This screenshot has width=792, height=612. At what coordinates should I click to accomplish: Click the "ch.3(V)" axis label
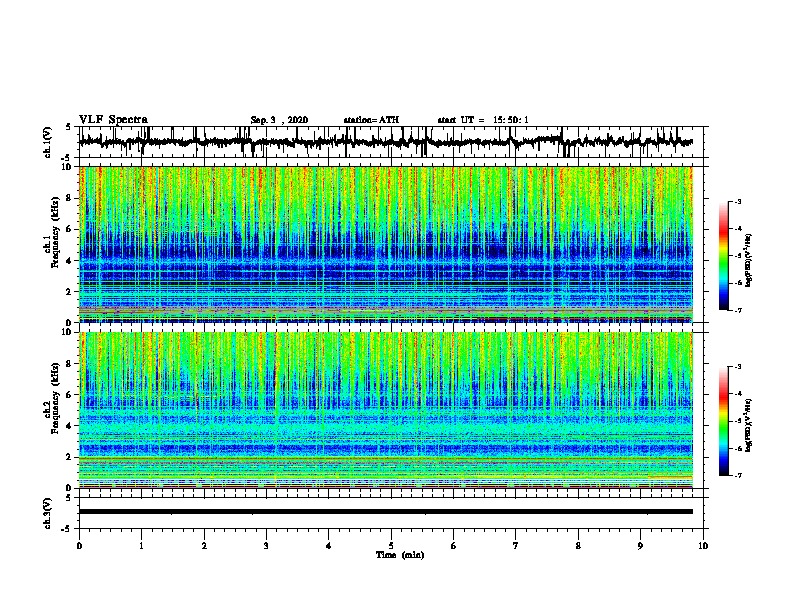pos(48,513)
